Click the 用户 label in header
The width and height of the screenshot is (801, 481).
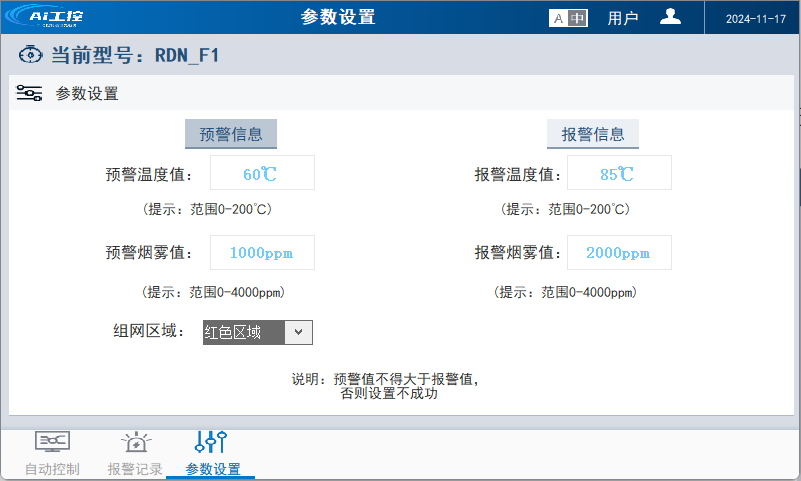(623, 18)
